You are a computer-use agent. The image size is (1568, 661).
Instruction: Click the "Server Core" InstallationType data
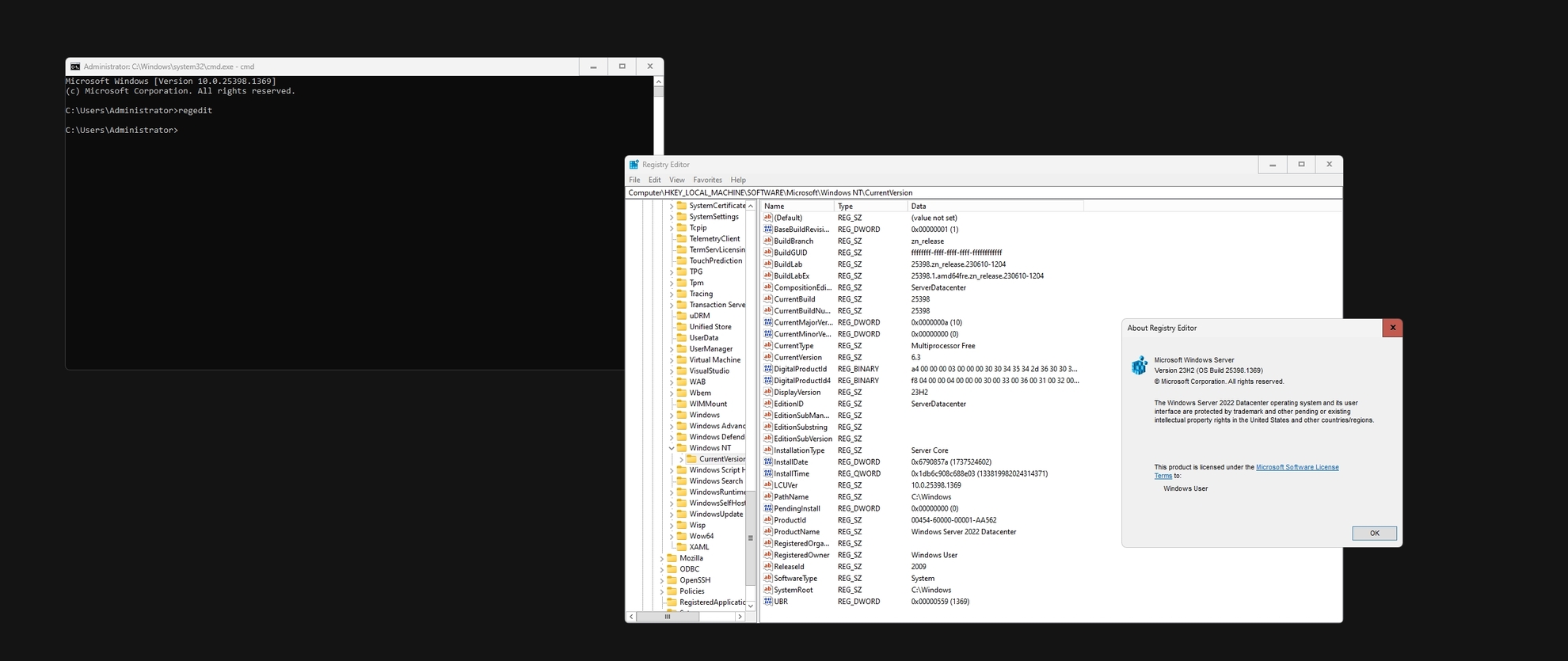929,450
